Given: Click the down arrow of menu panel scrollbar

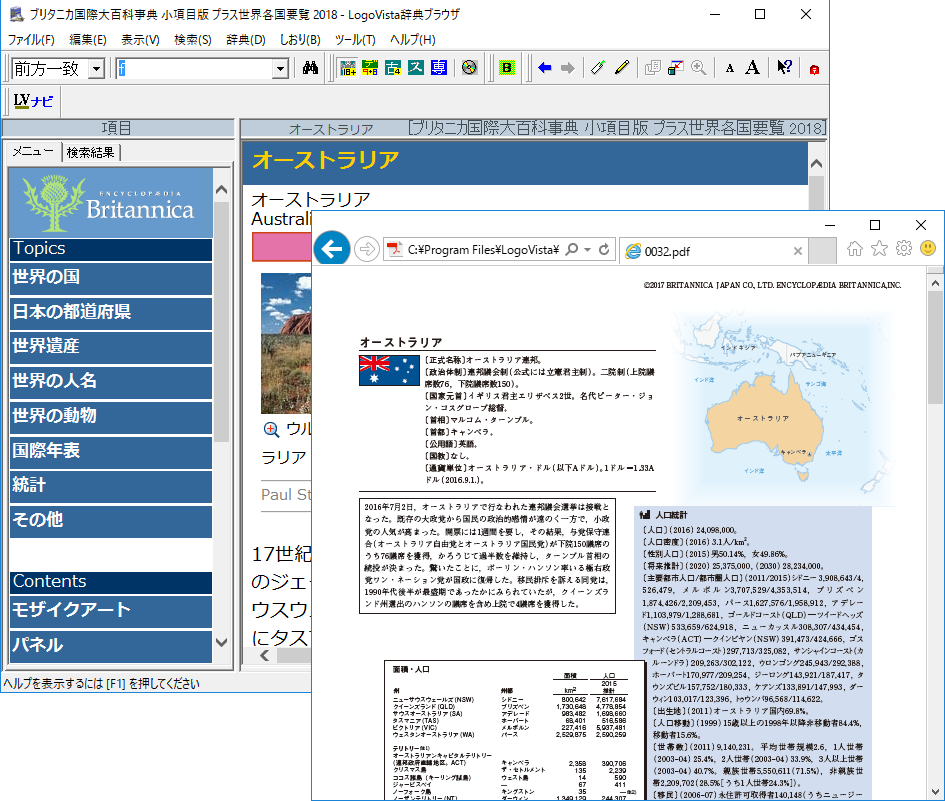Looking at the screenshot, I should tap(222, 642).
